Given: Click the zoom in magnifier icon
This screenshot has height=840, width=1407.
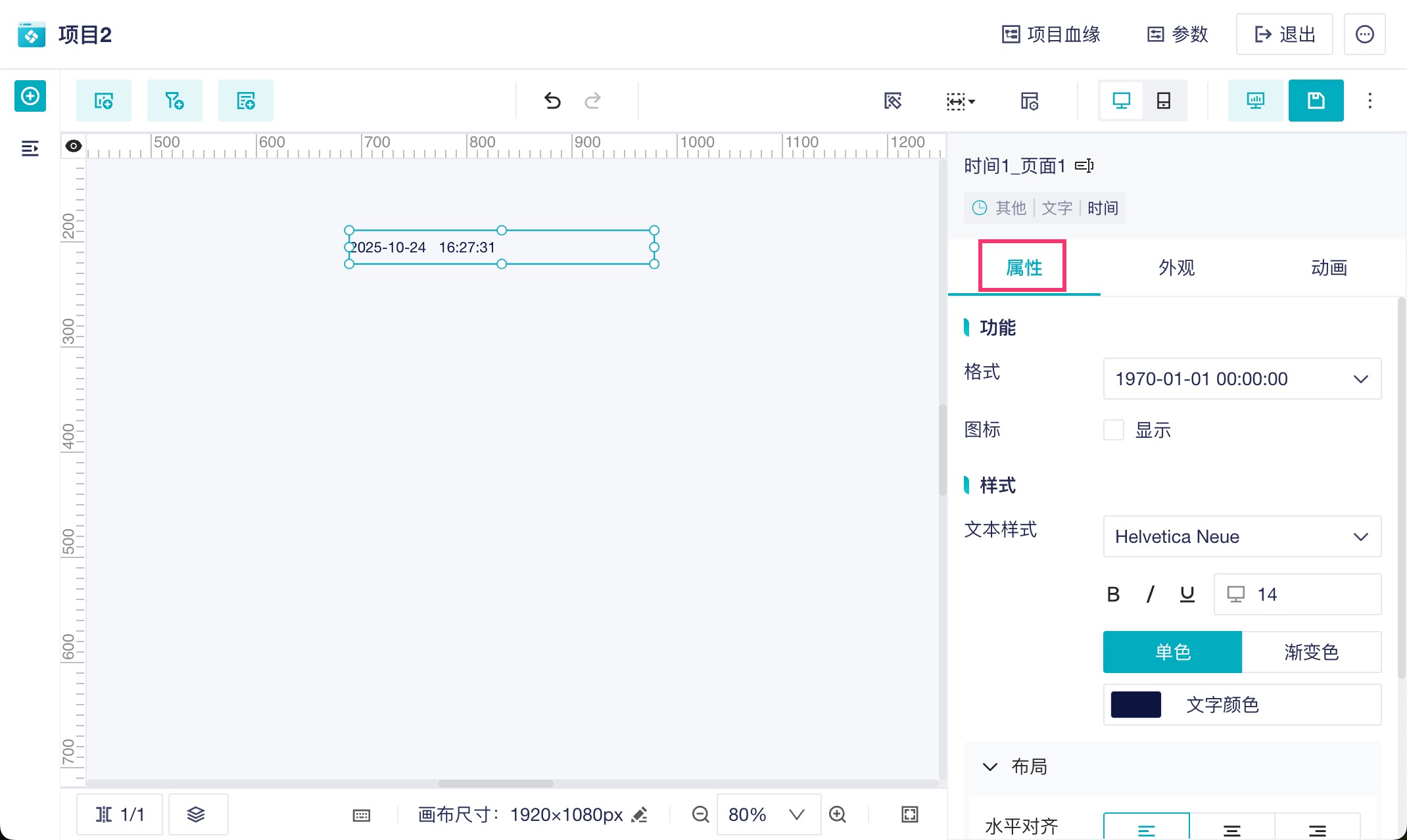Looking at the screenshot, I should pos(838,814).
